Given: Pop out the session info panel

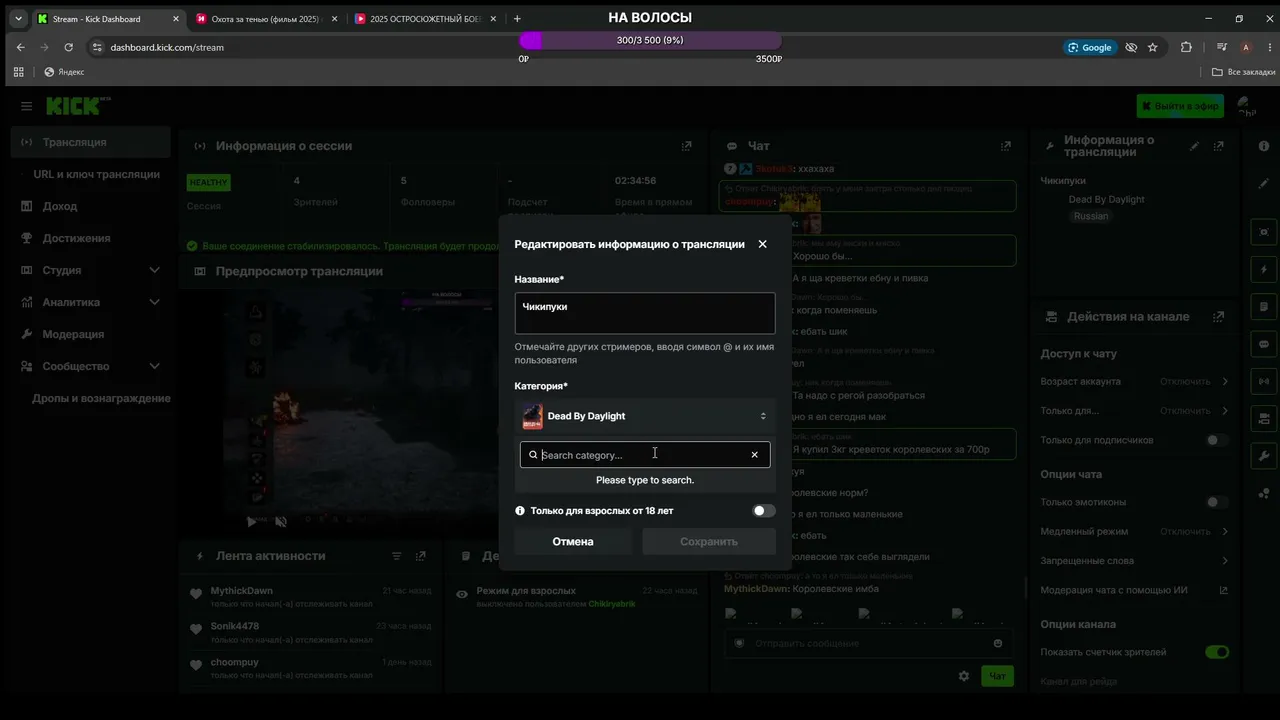Looking at the screenshot, I should pyautogui.click(x=687, y=146).
